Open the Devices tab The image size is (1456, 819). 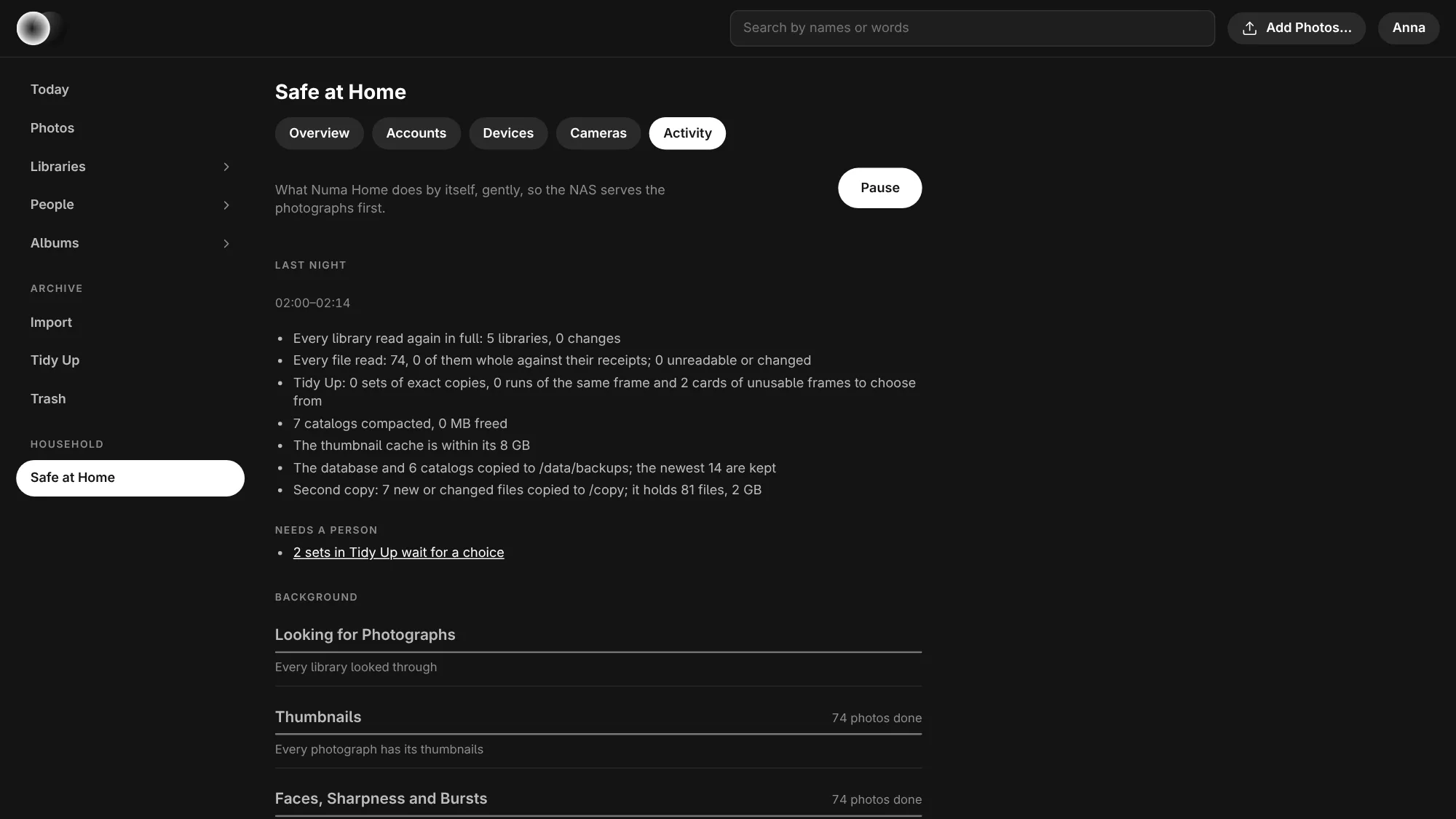point(508,133)
